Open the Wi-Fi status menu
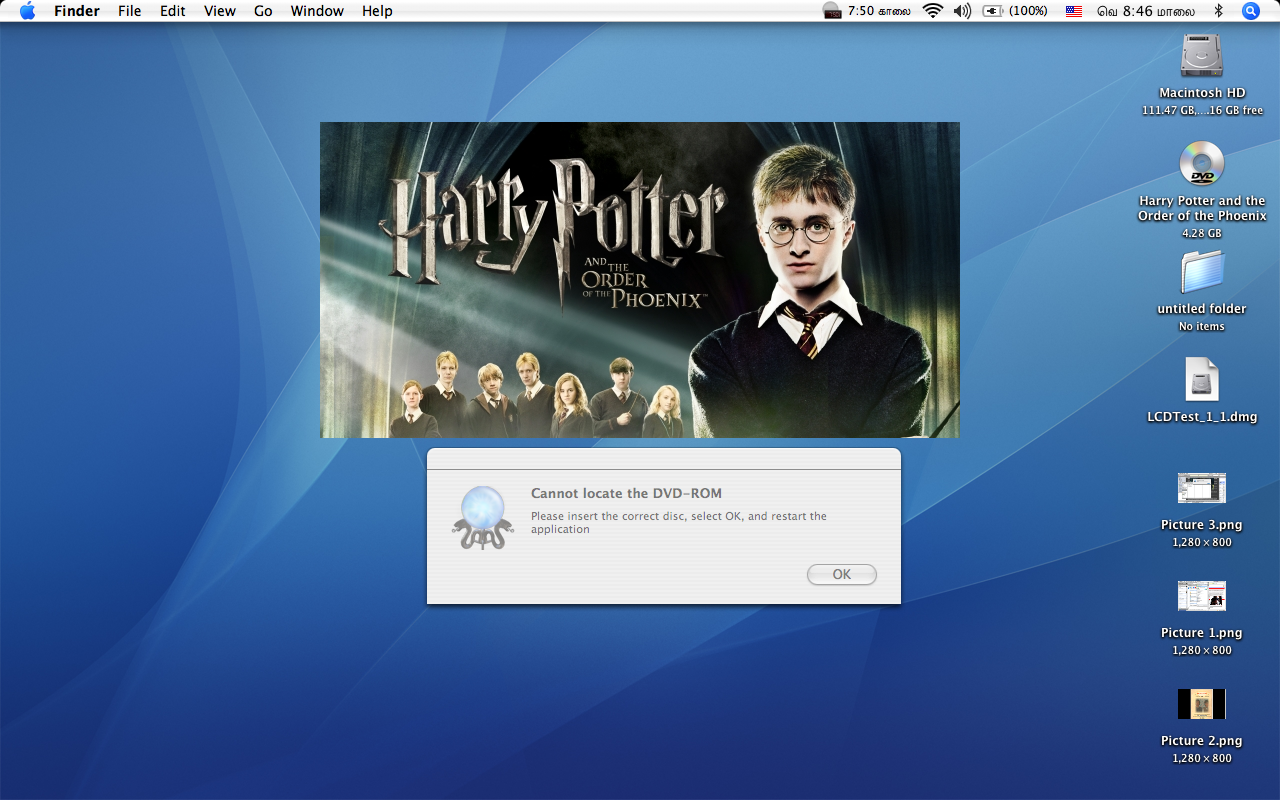The height and width of the screenshot is (800, 1280). (x=933, y=11)
